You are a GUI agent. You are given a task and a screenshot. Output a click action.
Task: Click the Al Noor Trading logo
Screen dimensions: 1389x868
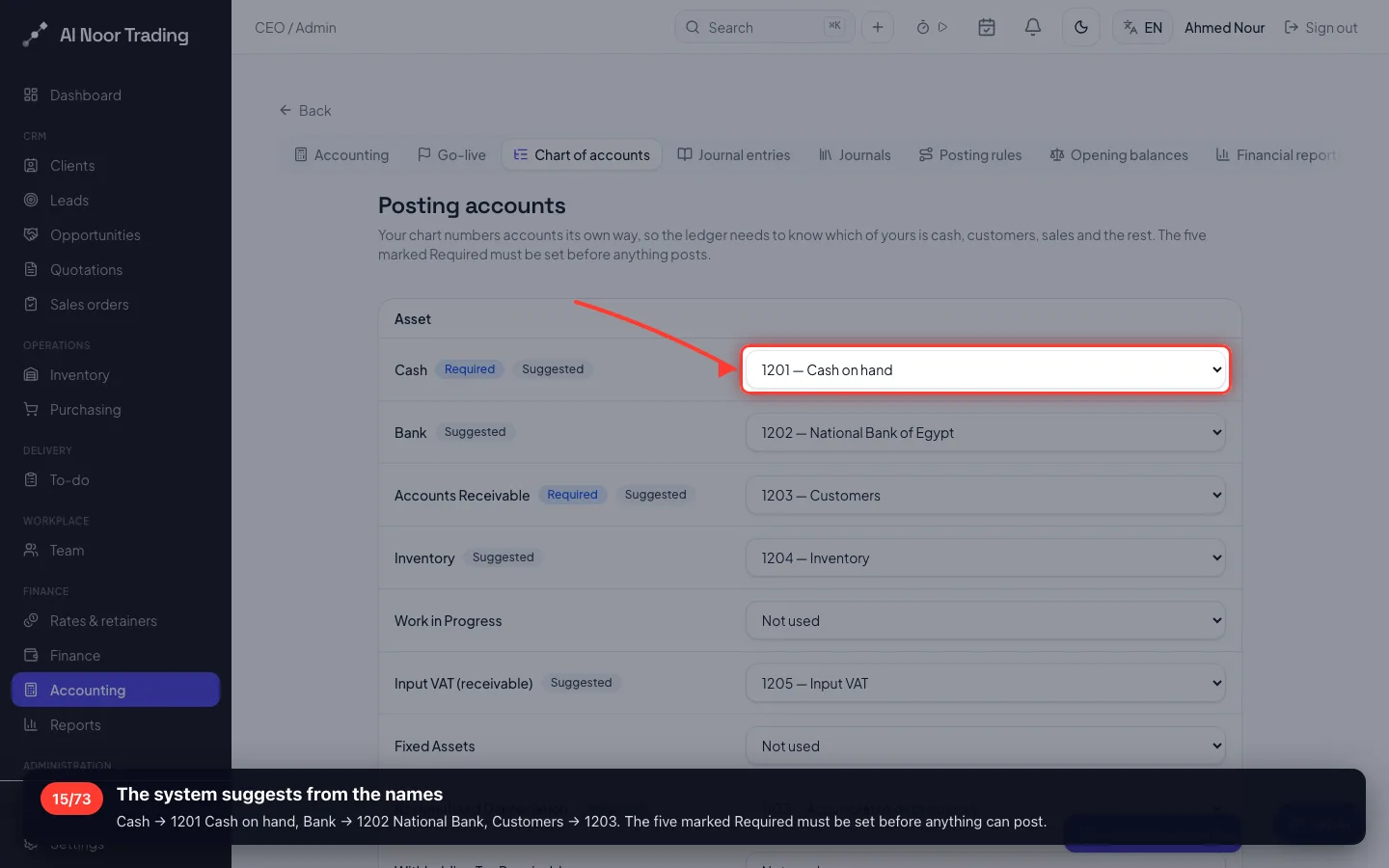(x=106, y=36)
